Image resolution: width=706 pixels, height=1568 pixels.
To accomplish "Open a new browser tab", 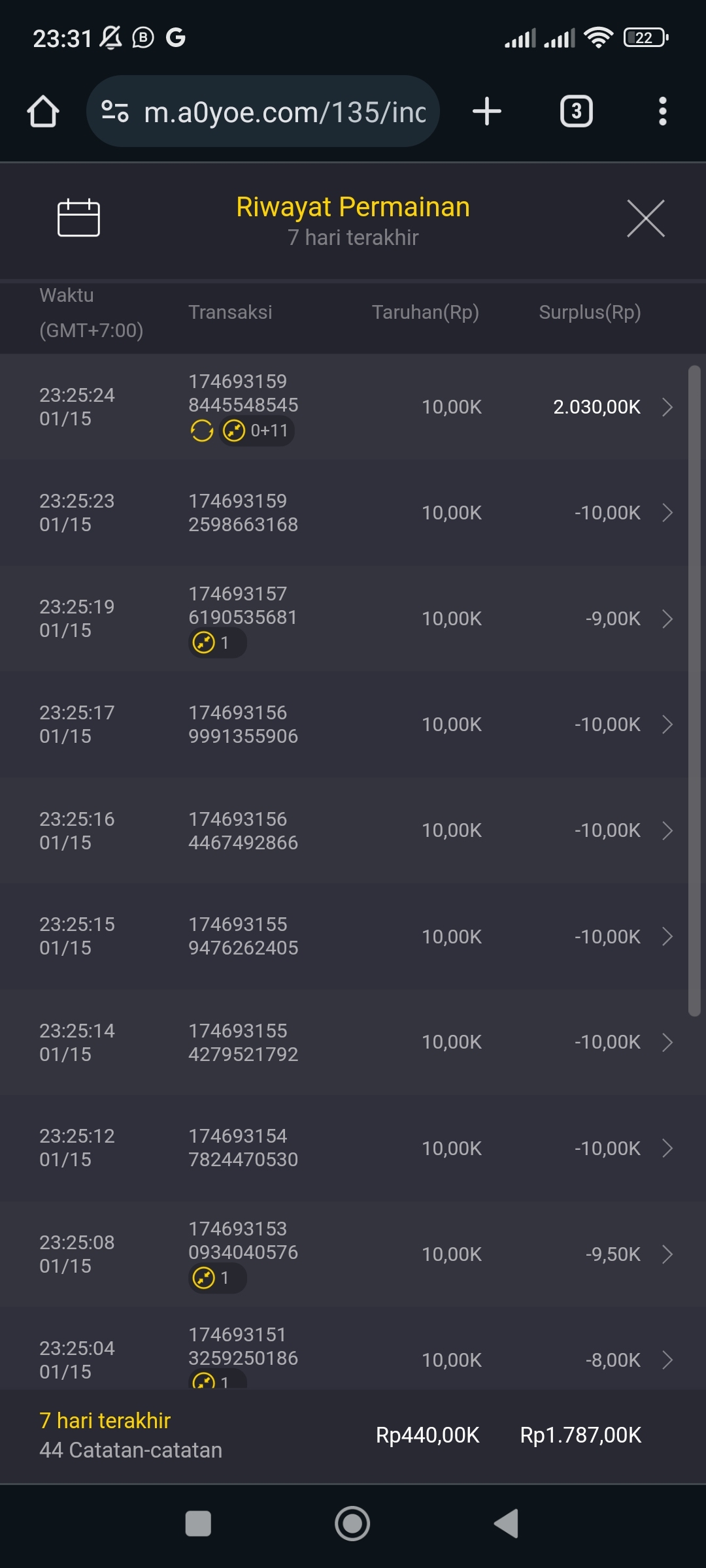I will click(487, 111).
